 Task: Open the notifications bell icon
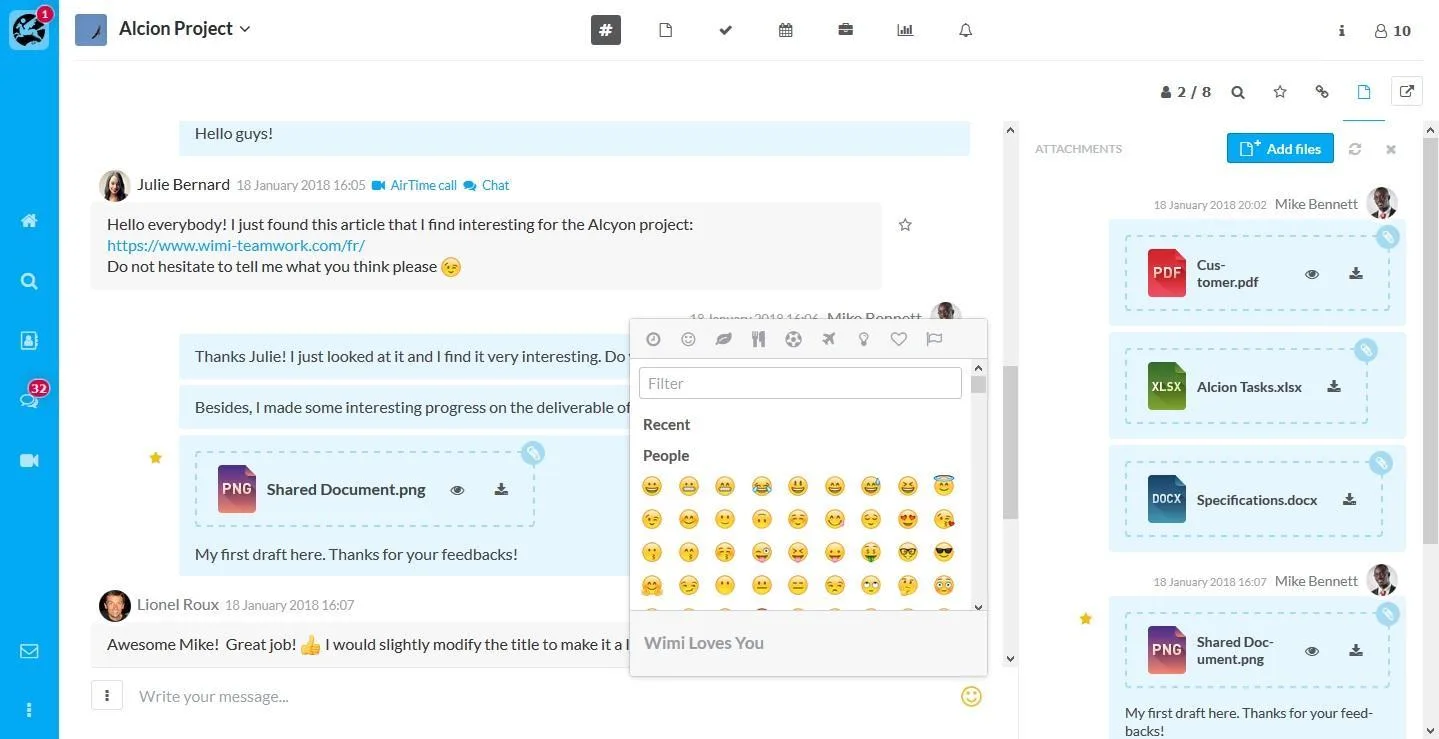coord(966,30)
